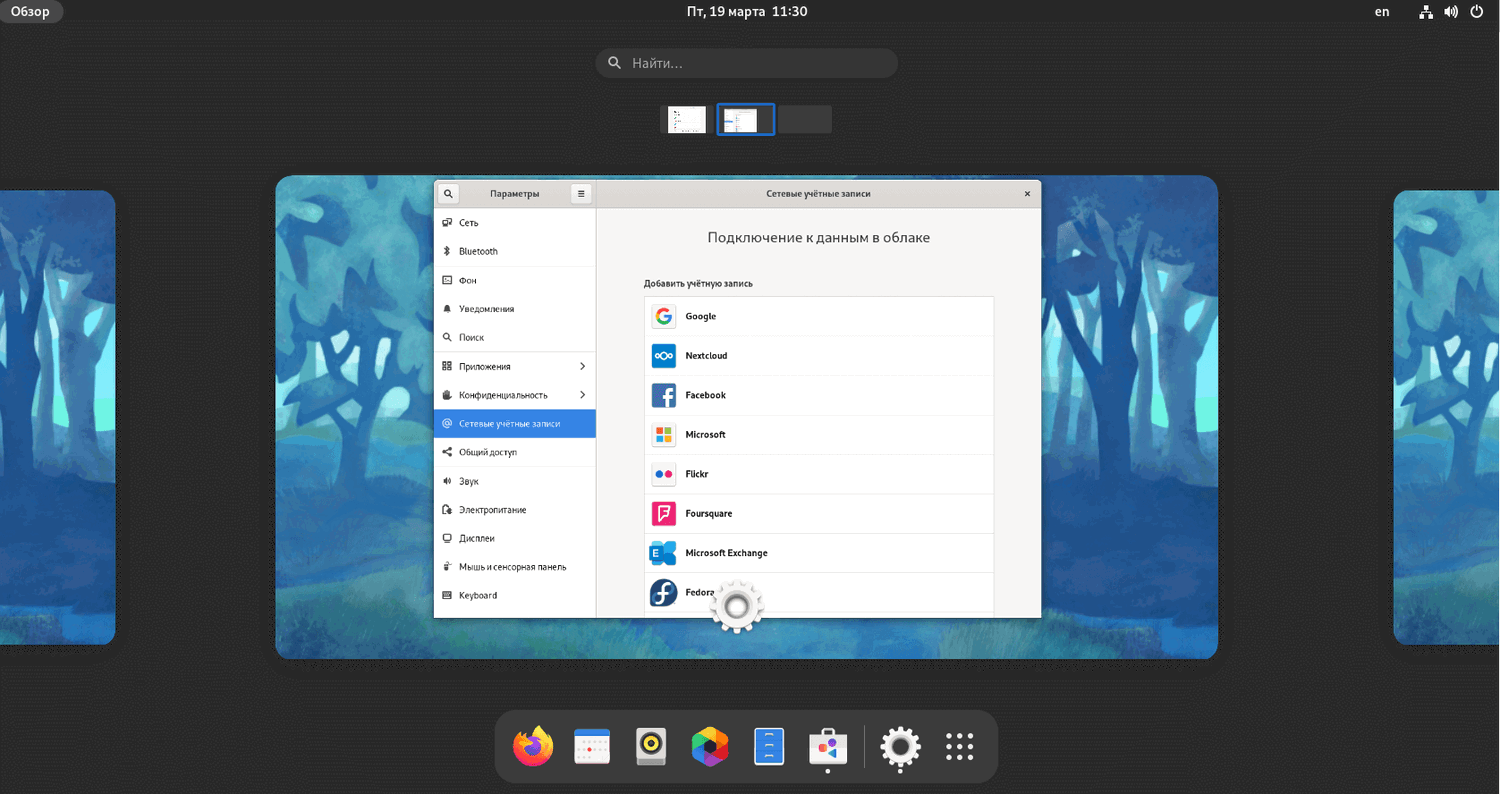Screen dimensions: 1500x794
Task: Click the Settings gear badge below the window
Action: pyautogui.click(x=737, y=606)
